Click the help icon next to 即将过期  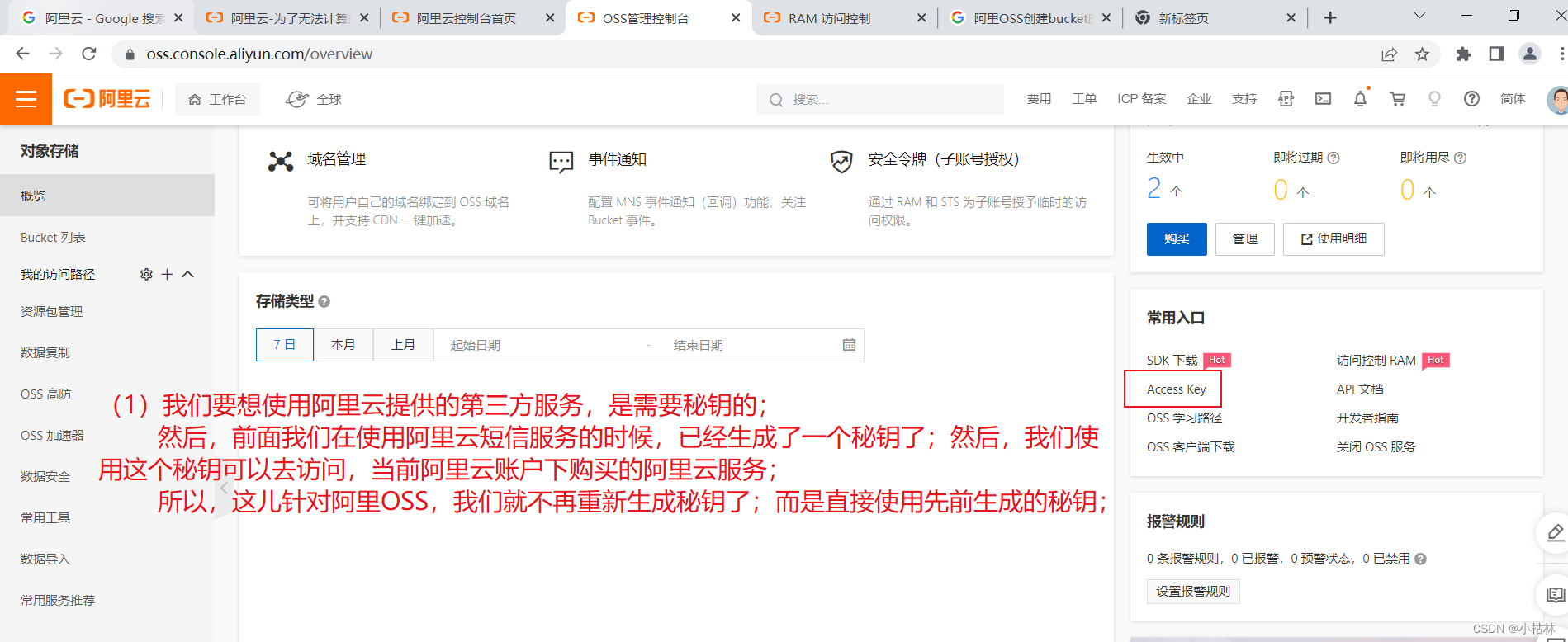point(1334,158)
